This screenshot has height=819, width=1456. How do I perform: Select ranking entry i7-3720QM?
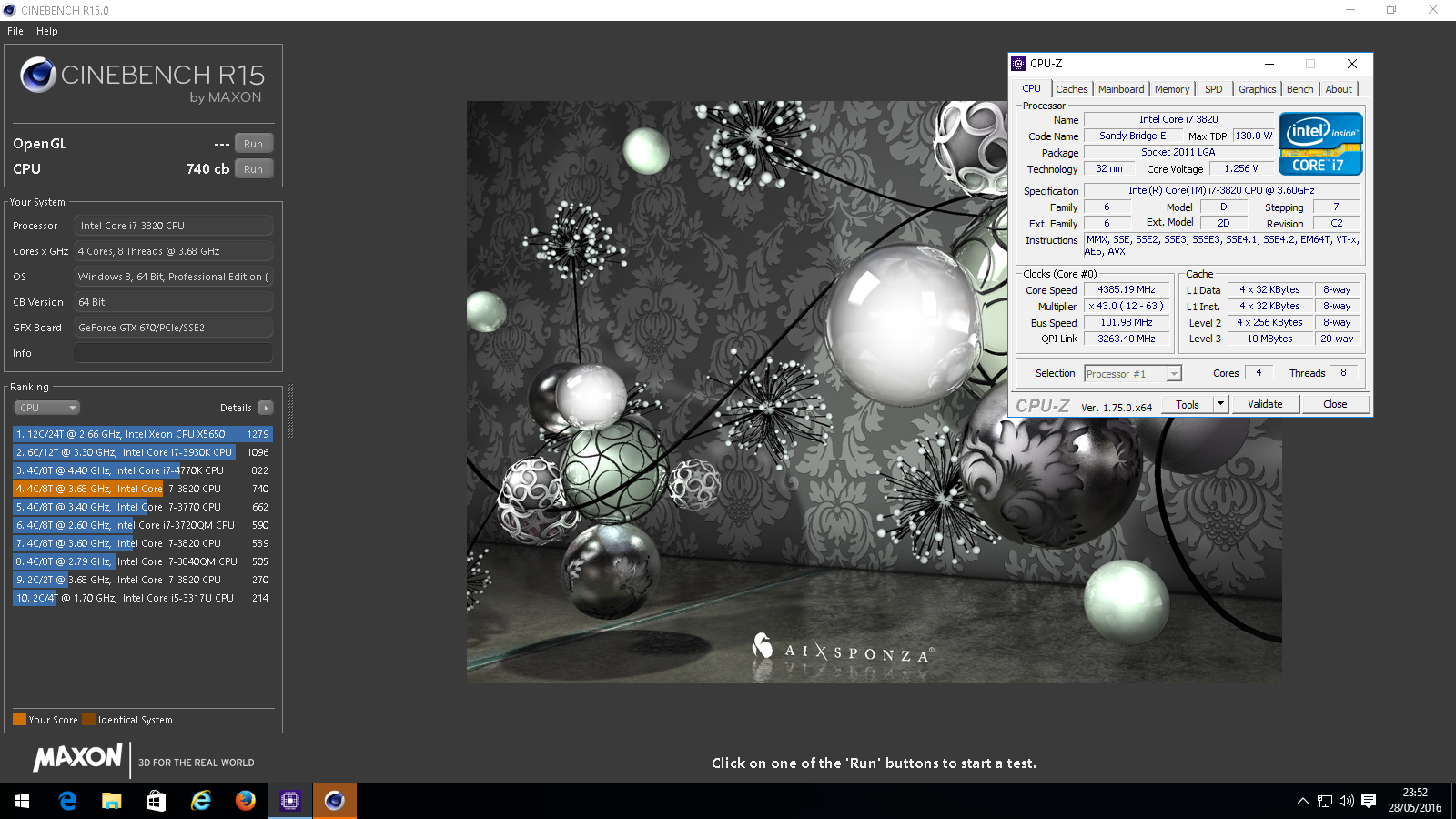[143, 525]
